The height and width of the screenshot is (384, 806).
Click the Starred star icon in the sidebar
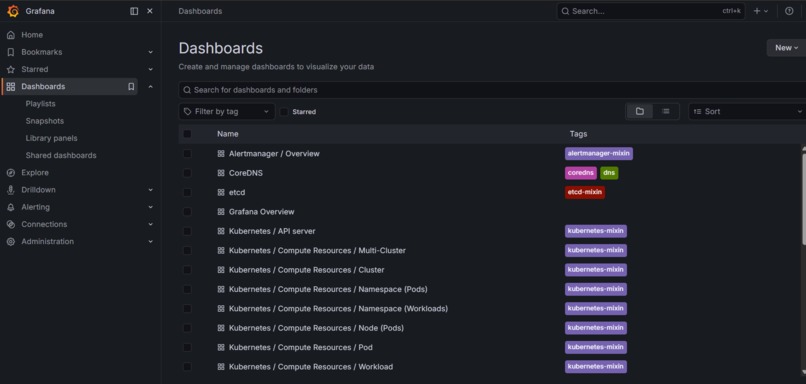tap(11, 69)
